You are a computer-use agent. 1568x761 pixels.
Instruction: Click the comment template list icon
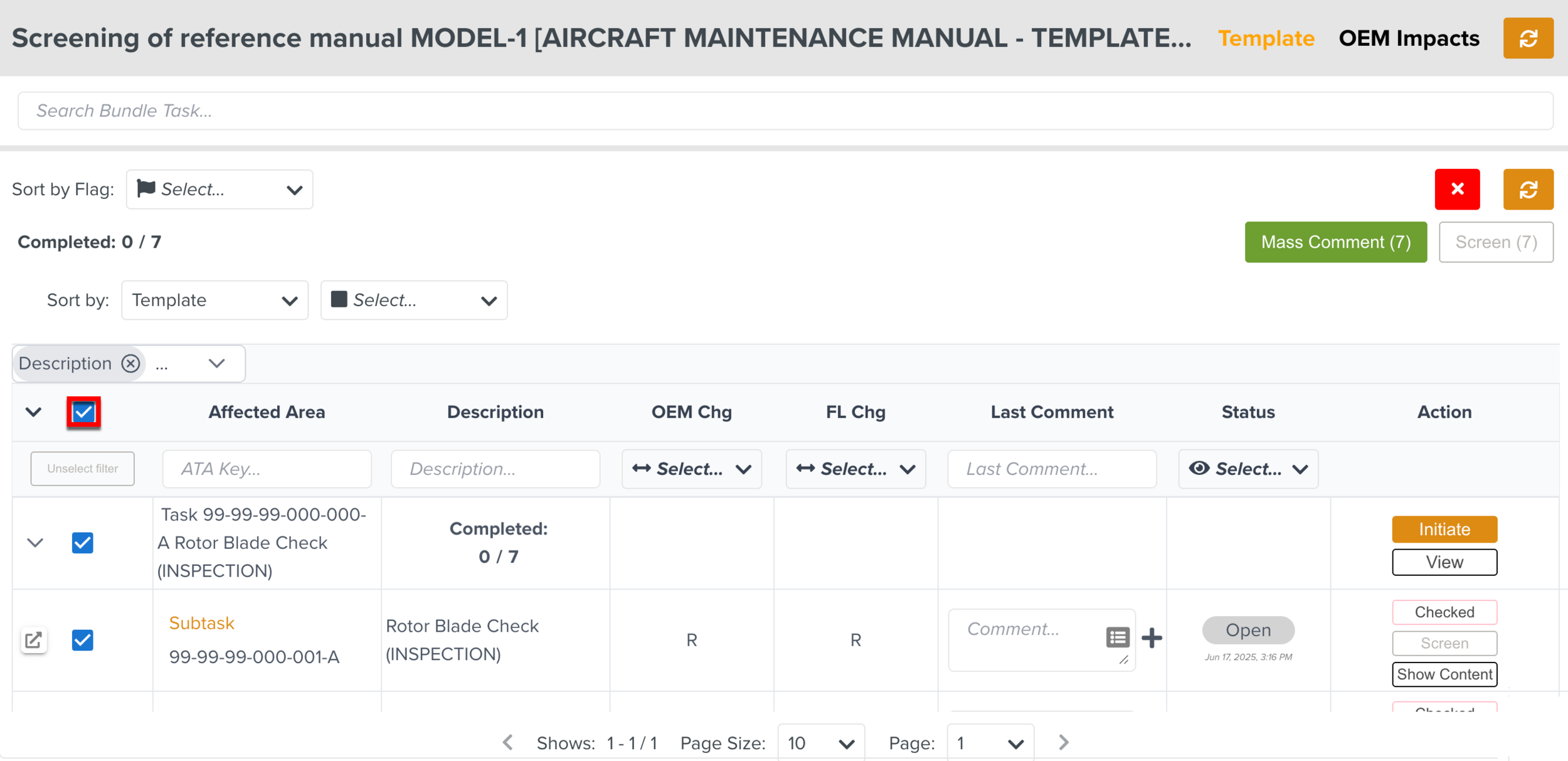coord(1117,637)
